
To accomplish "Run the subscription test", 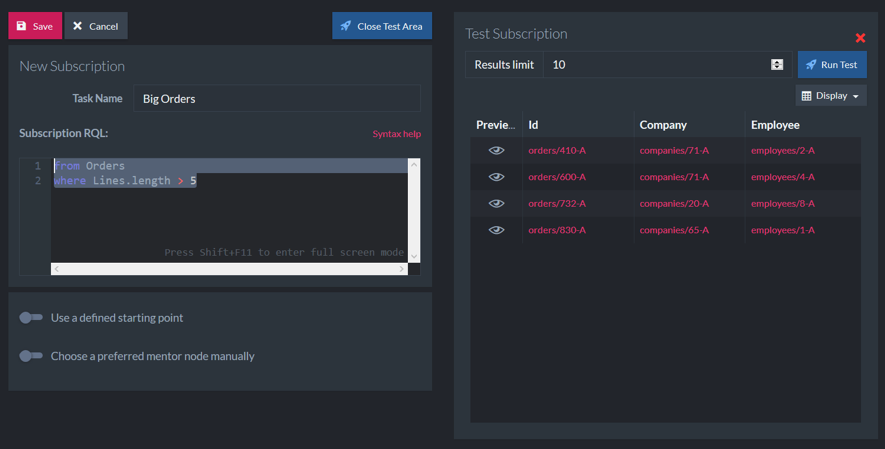I will point(832,65).
